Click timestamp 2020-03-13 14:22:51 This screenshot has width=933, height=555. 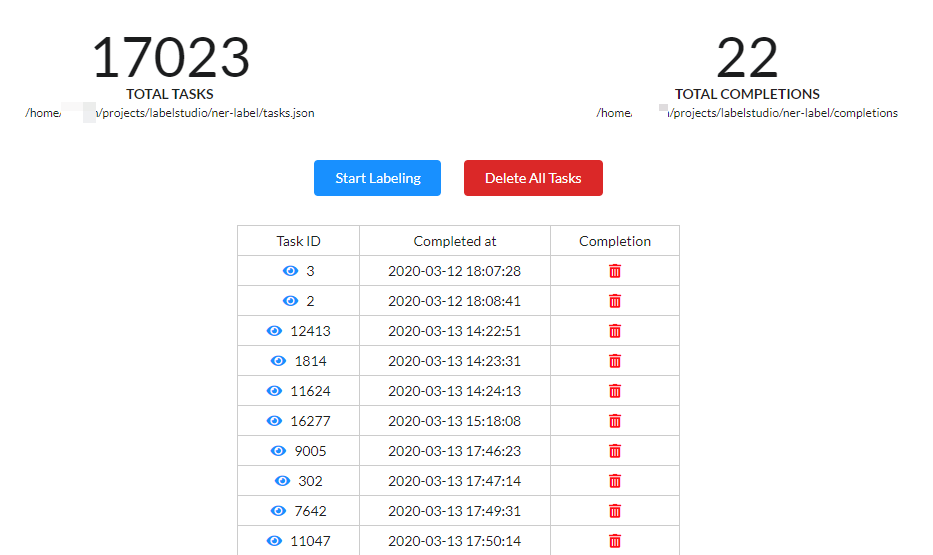455,331
